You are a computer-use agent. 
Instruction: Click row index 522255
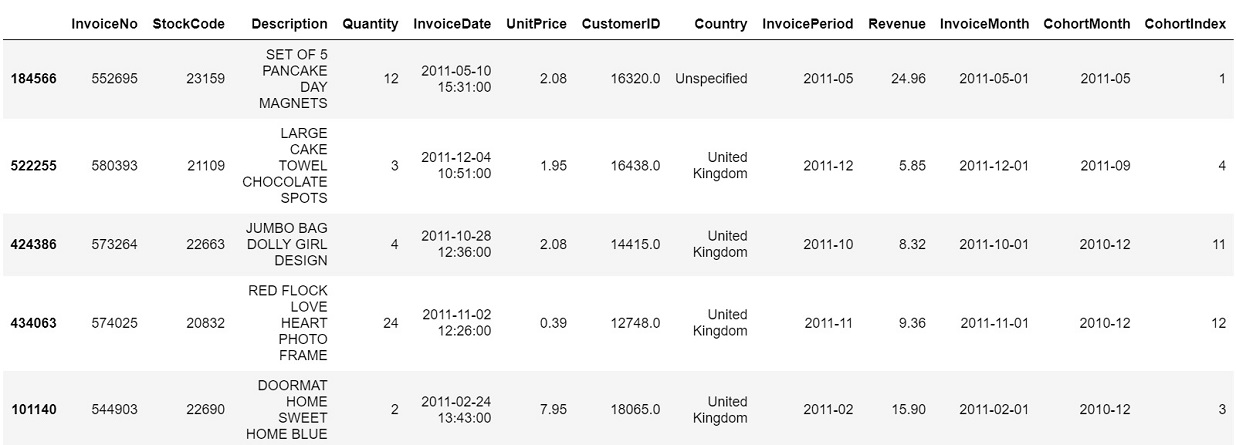pos(34,165)
